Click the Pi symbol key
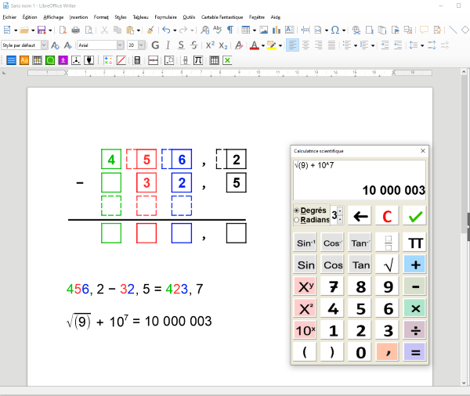Viewport: 470px width, 396px height. 415,243
